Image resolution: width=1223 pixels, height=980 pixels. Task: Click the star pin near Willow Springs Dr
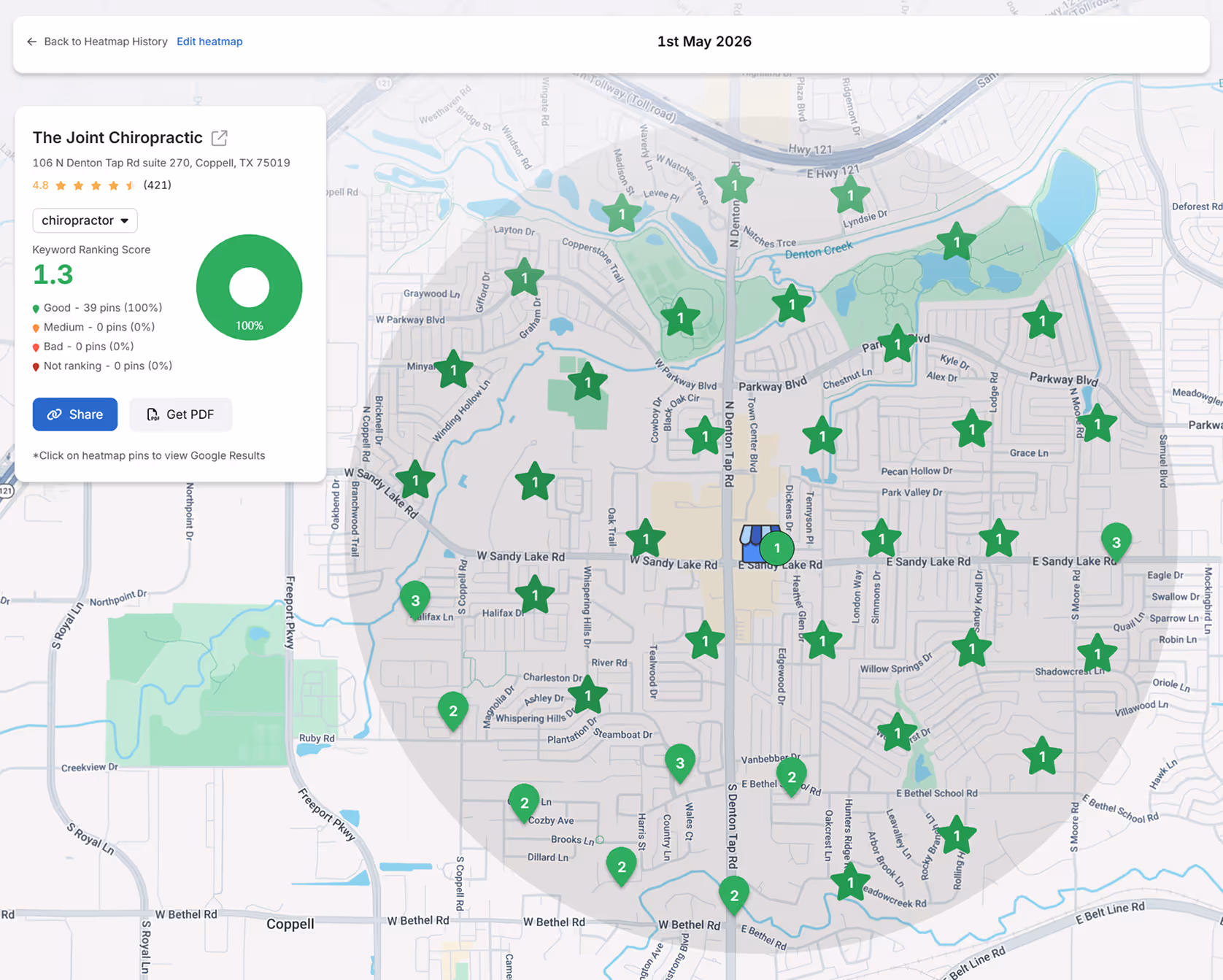point(972,649)
